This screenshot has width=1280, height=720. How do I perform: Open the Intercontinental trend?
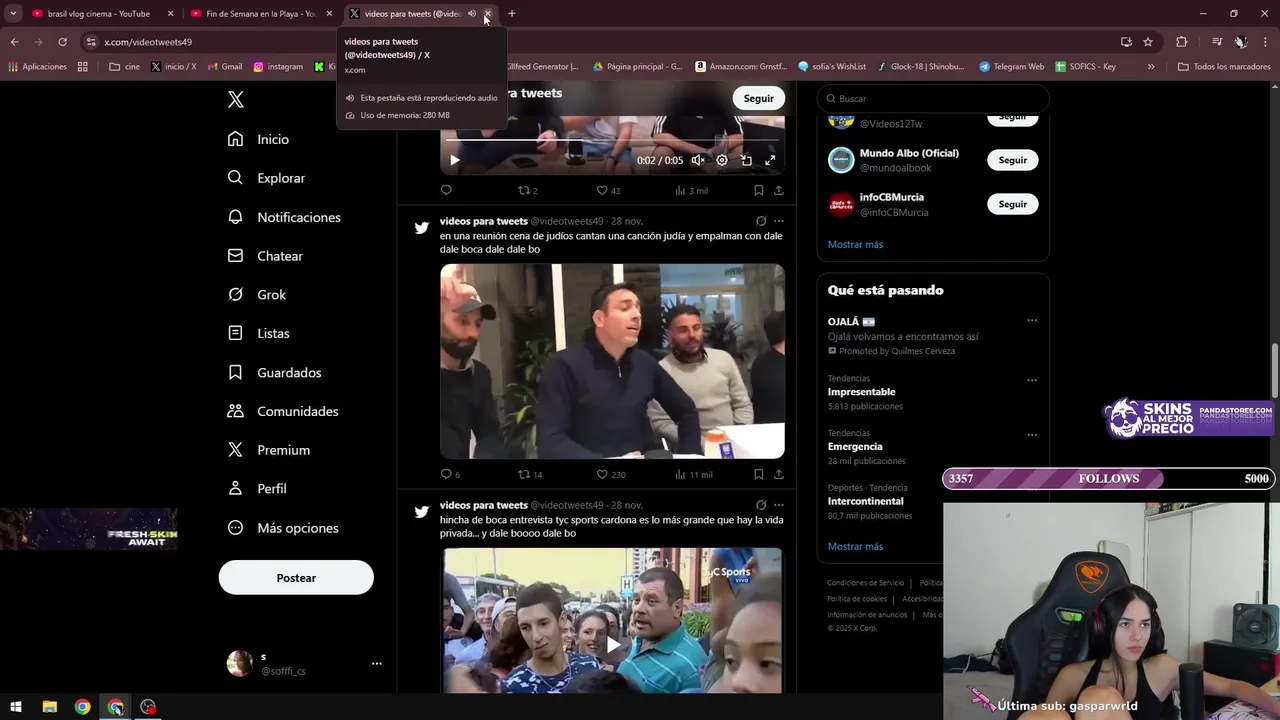(865, 501)
